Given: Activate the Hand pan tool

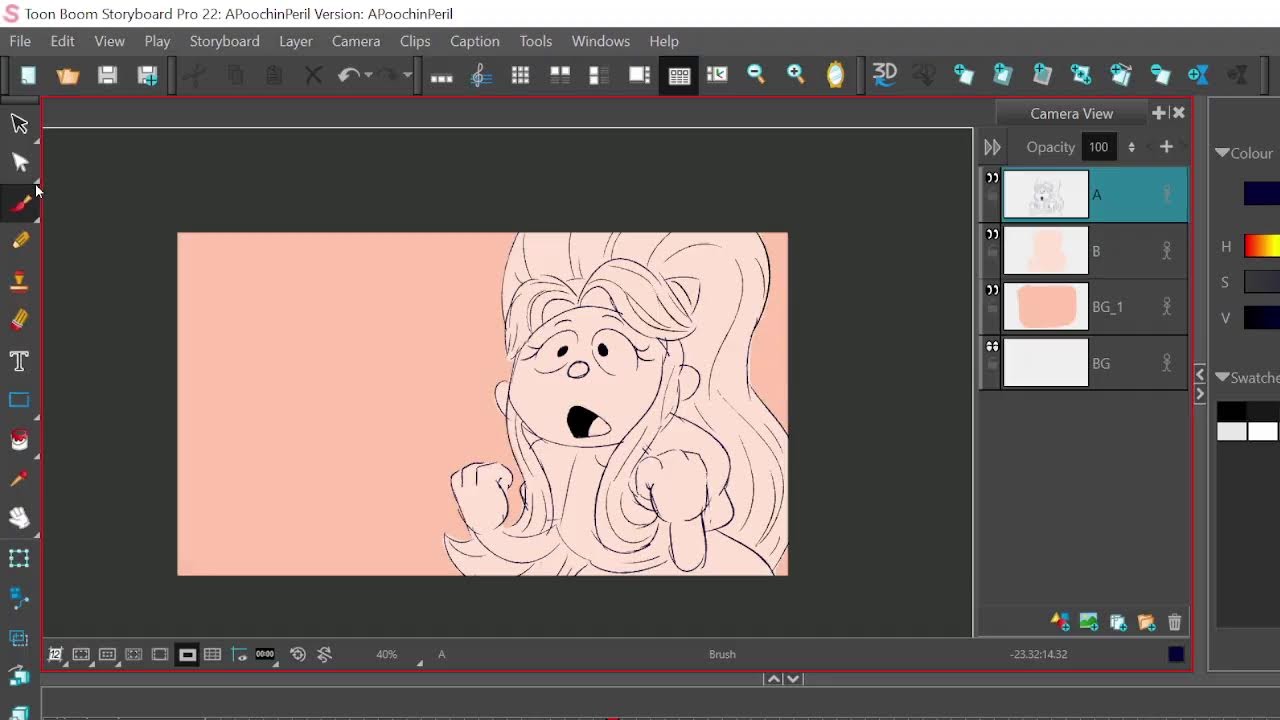Looking at the screenshot, I should (x=20, y=518).
